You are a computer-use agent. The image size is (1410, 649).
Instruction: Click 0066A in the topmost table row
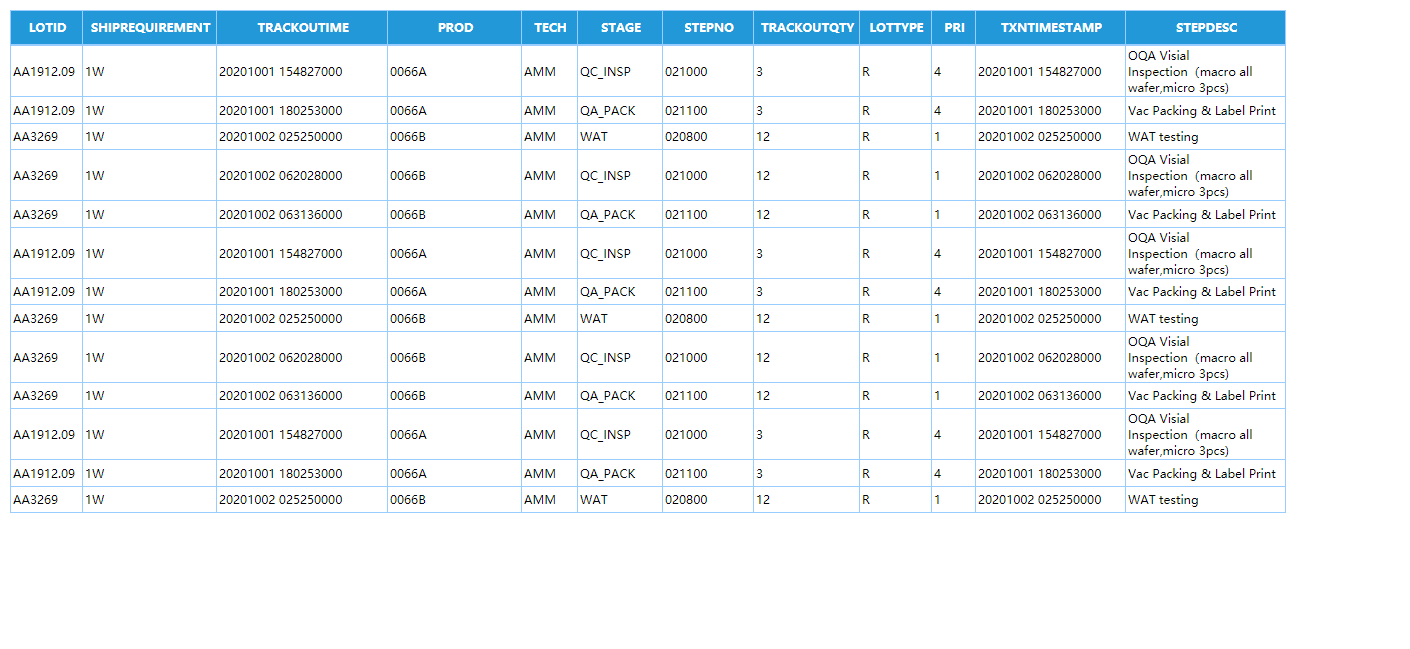(408, 72)
